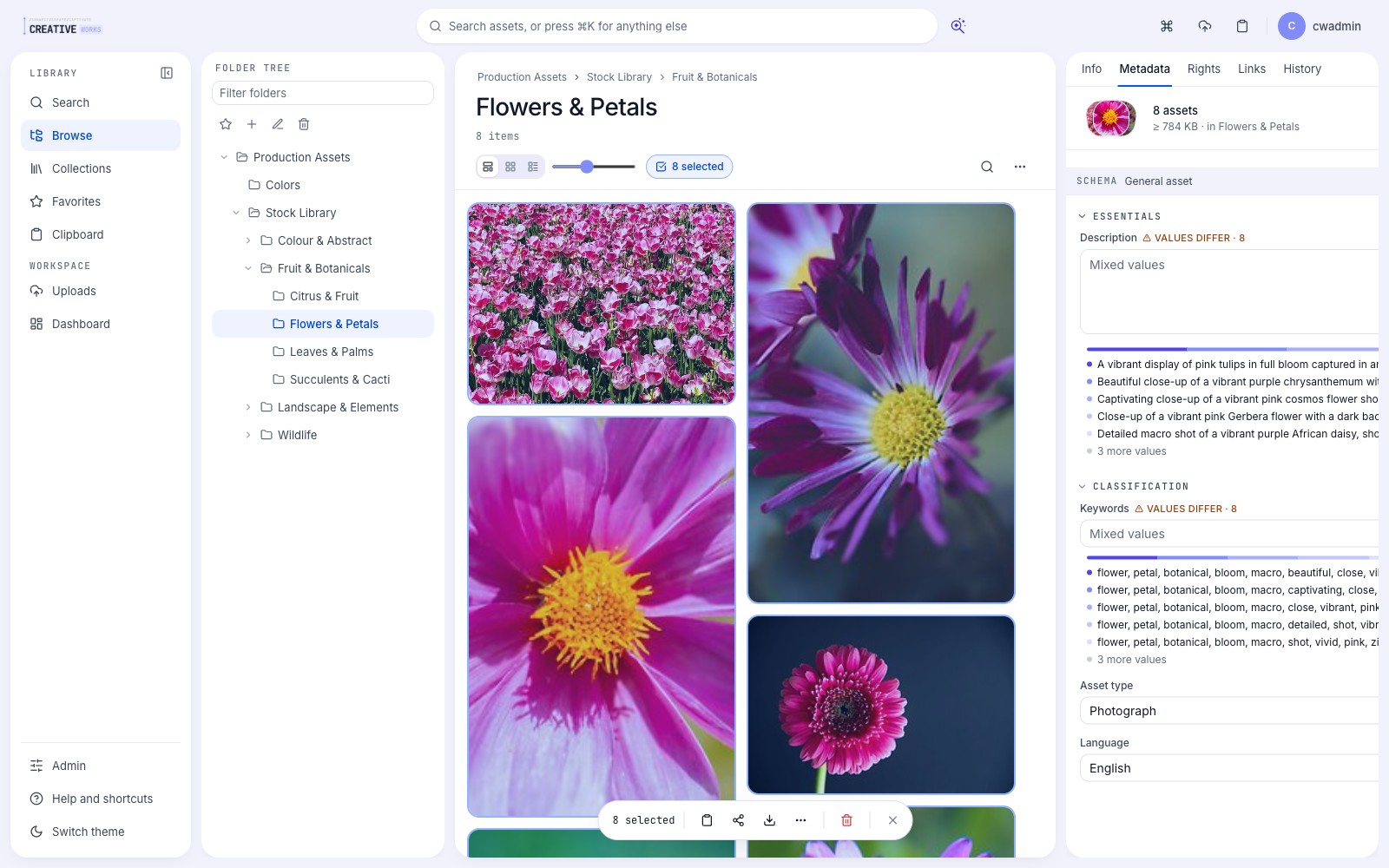Focus the global asset search field

677,26
